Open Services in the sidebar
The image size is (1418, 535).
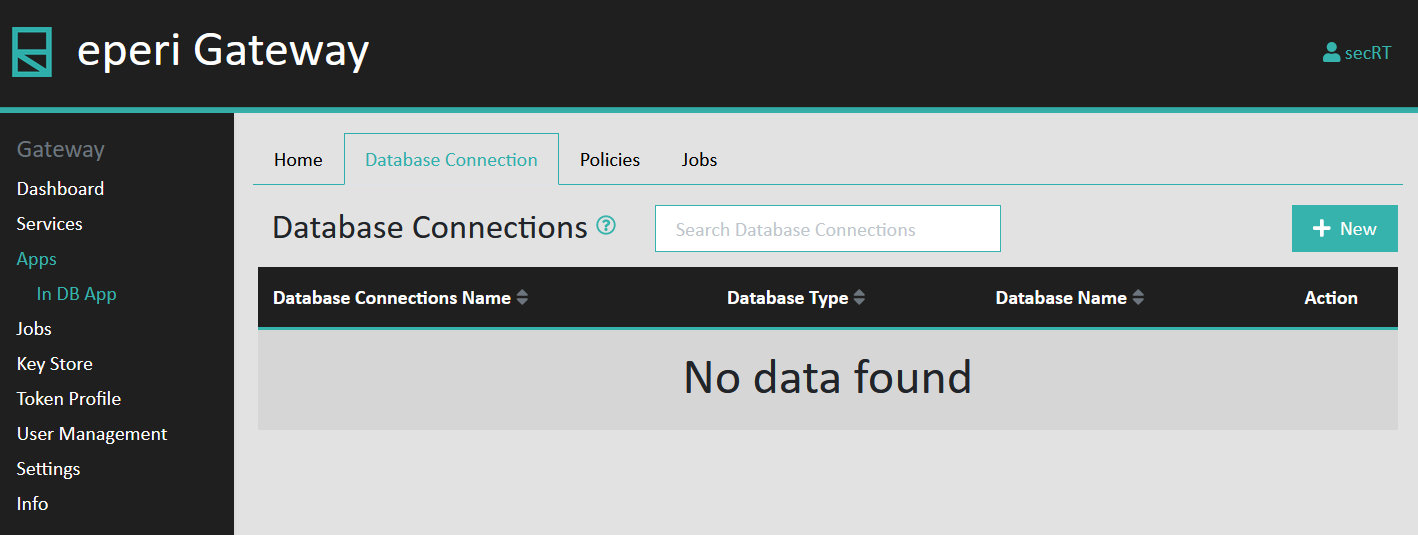pos(49,224)
